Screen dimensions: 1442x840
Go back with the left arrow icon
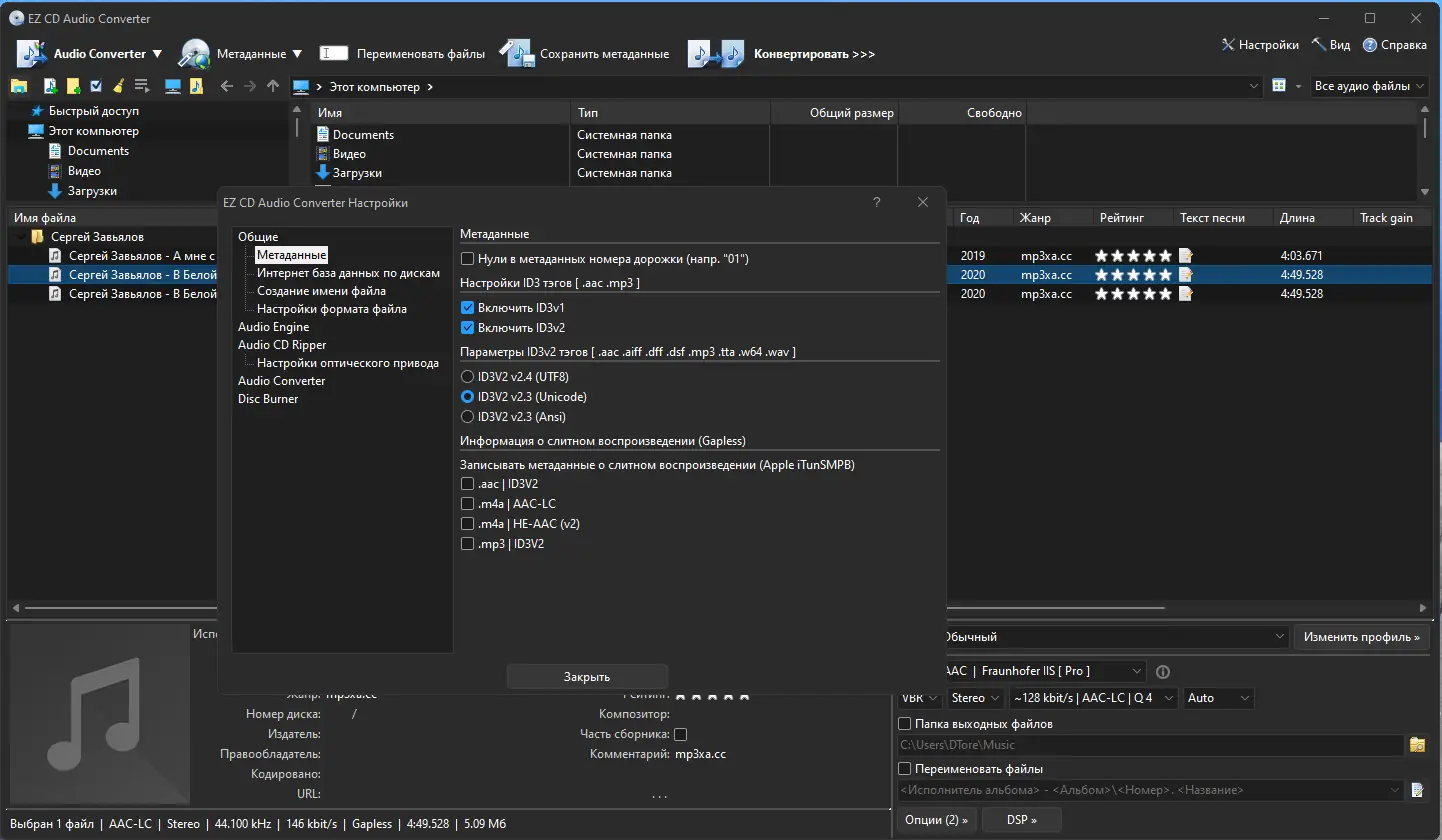point(227,87)
